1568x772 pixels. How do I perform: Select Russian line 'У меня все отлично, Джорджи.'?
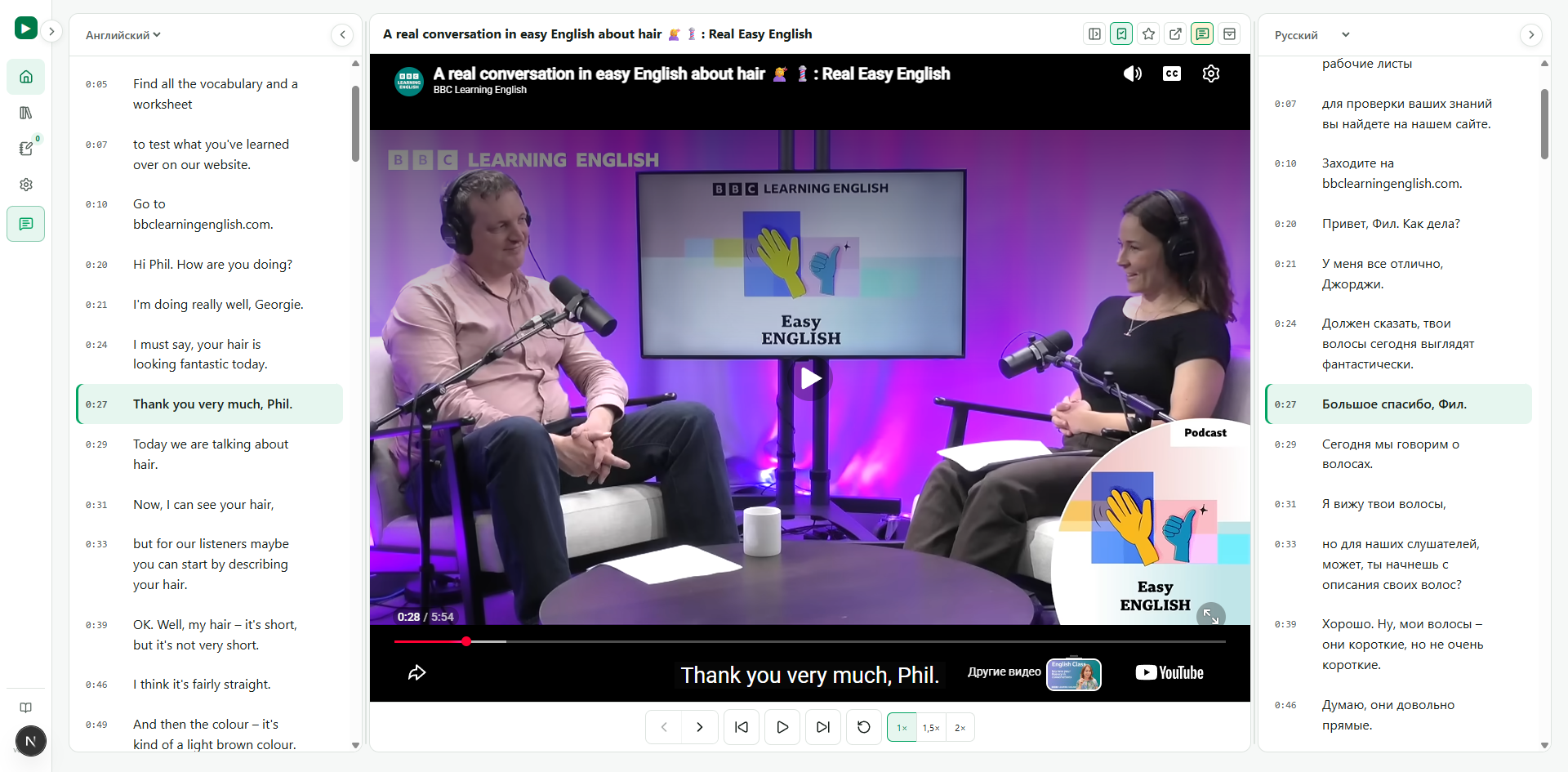tap(1398, 274)
